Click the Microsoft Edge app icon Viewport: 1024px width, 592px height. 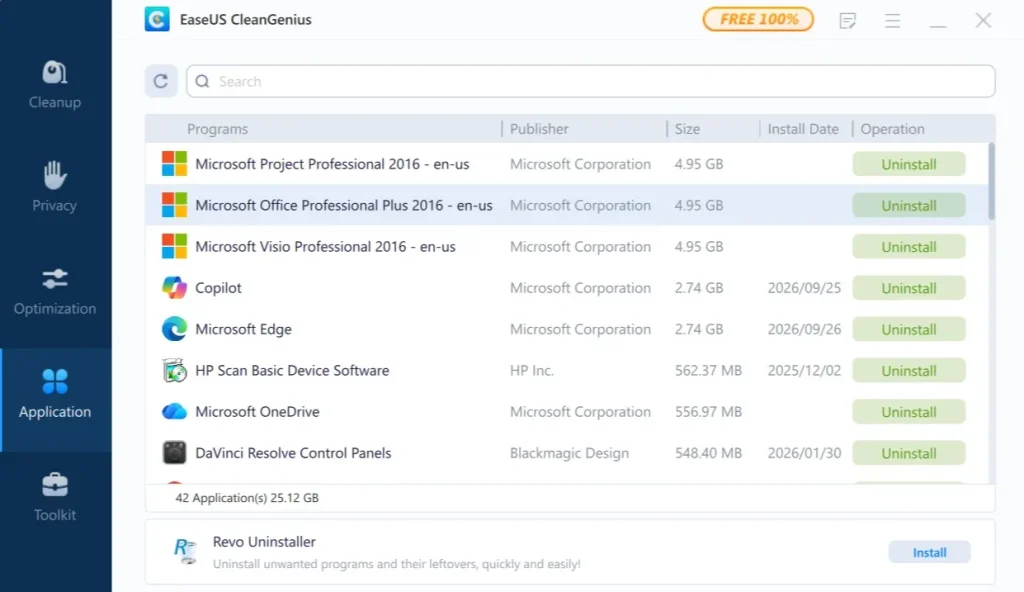[x=174, y=329]
